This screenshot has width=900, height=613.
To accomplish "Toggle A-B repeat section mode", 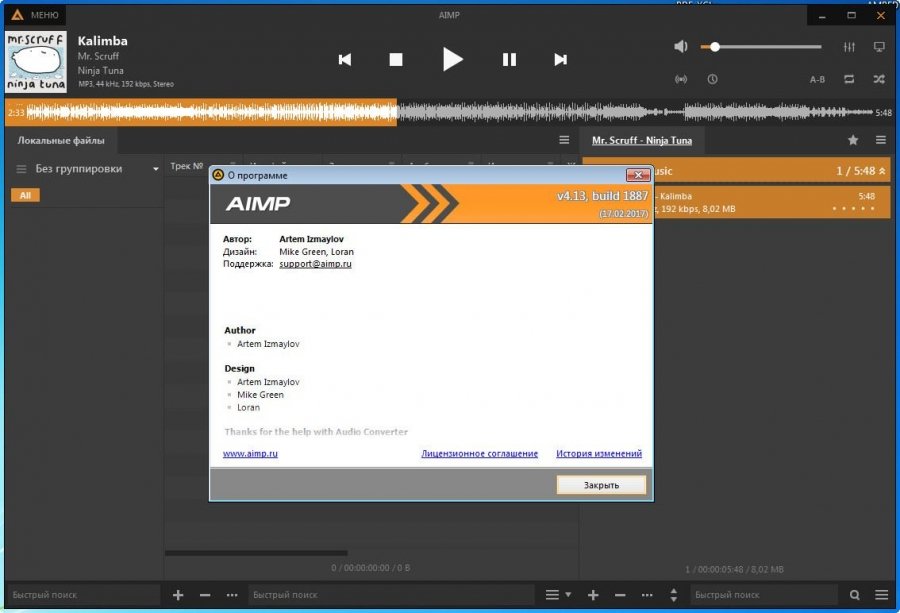I will pos(817,79).
